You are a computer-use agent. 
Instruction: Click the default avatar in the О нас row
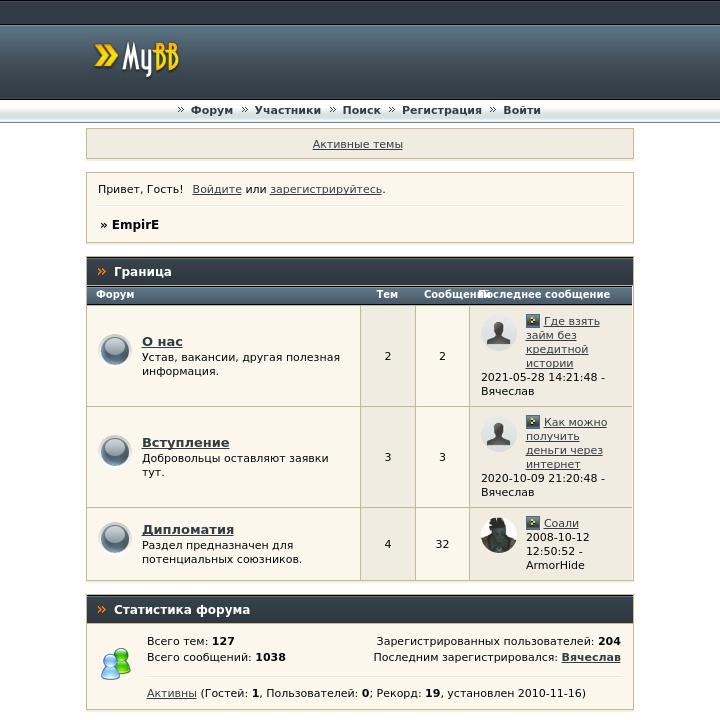[x=499, y=333]
